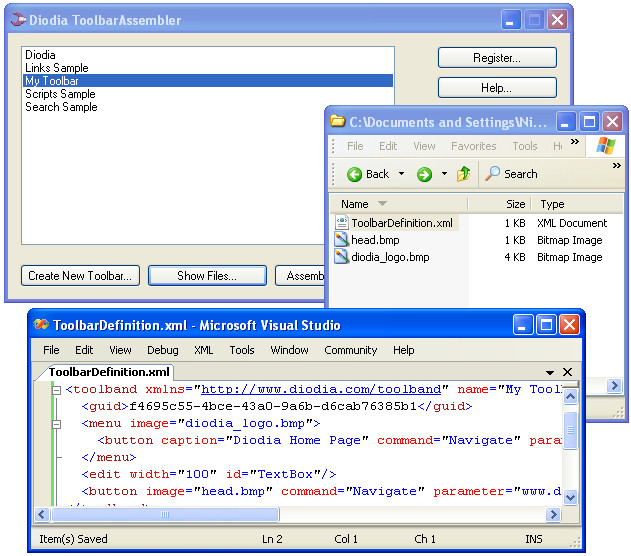Open Explorer's Tools menu

click(525, 146)
